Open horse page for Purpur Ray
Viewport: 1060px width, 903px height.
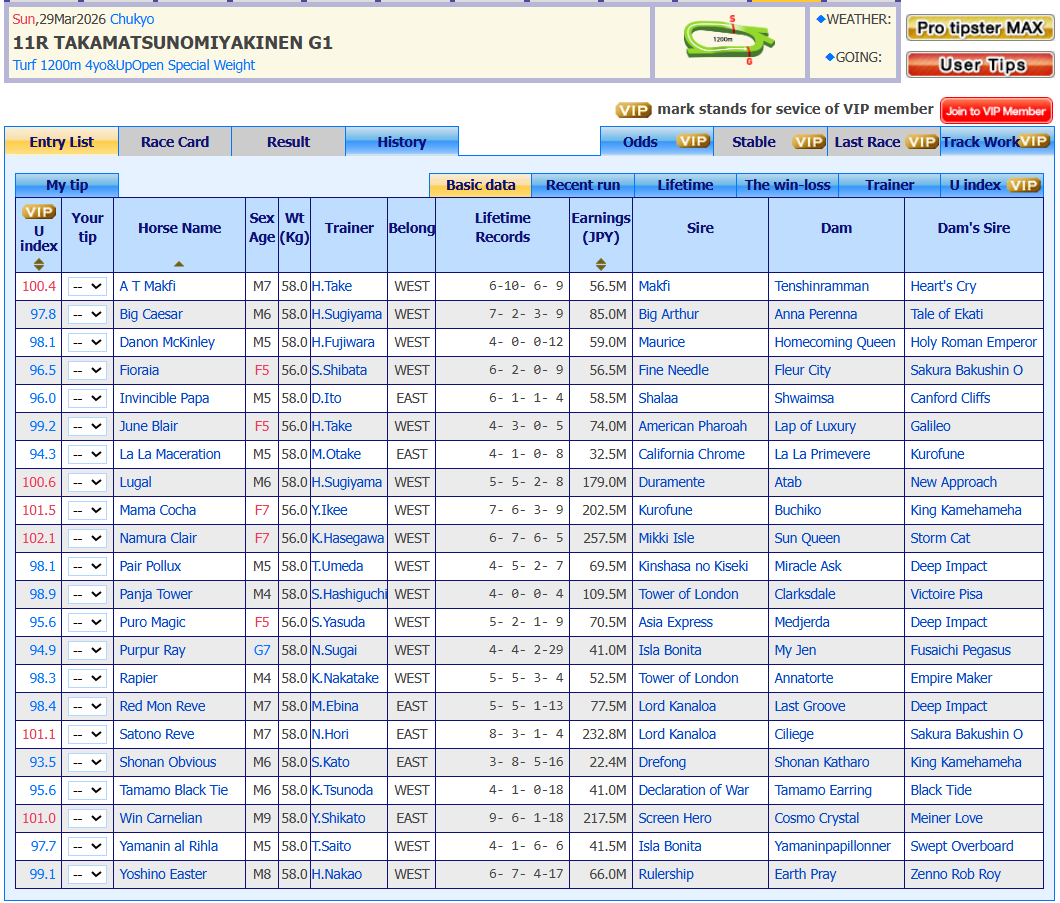point(152,651)
